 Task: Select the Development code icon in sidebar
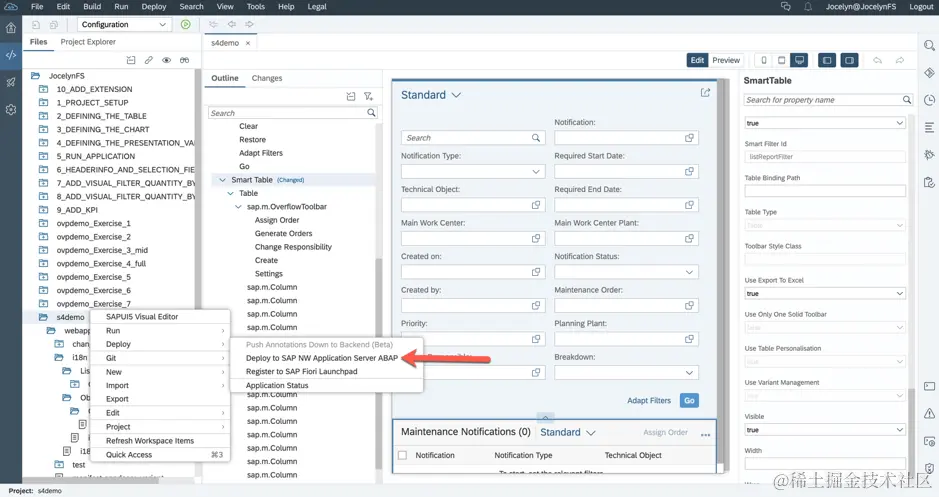coord(11,55)
